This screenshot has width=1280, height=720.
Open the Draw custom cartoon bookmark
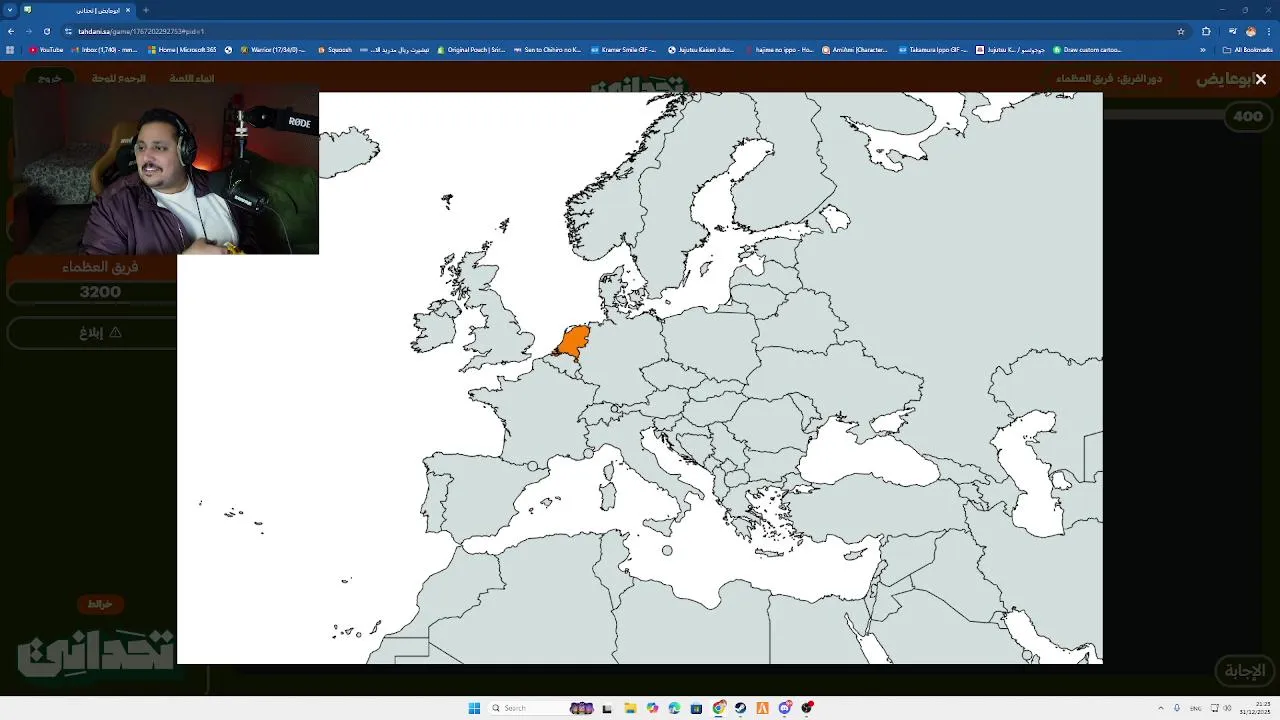point(1087,49)
